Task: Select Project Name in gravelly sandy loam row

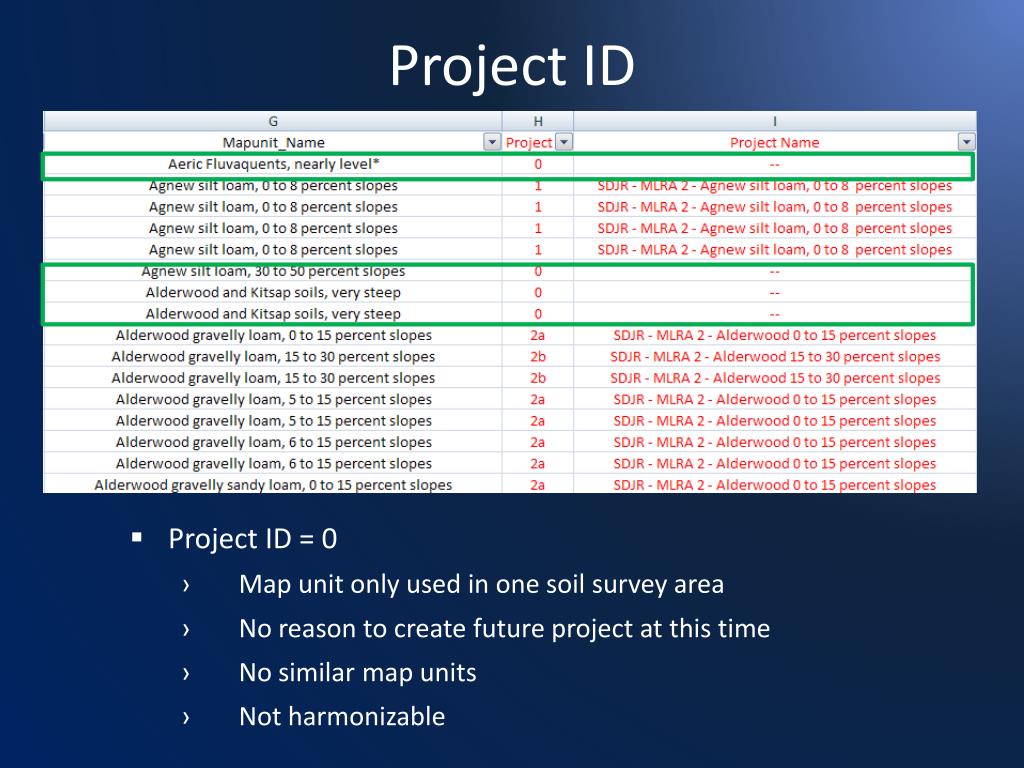Action: point(775,485)
